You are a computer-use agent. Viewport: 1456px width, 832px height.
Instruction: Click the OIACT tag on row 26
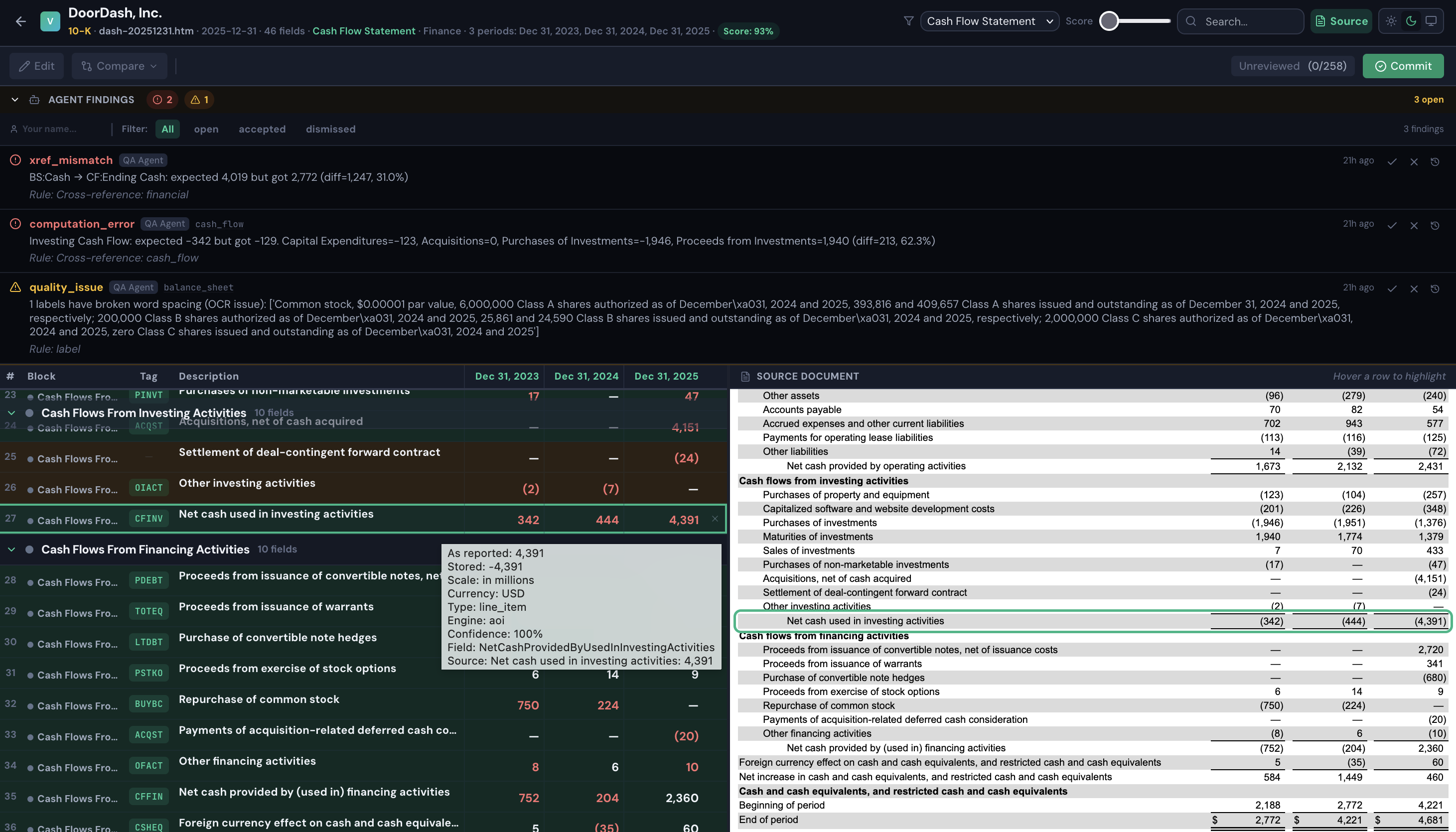point(148,487)
